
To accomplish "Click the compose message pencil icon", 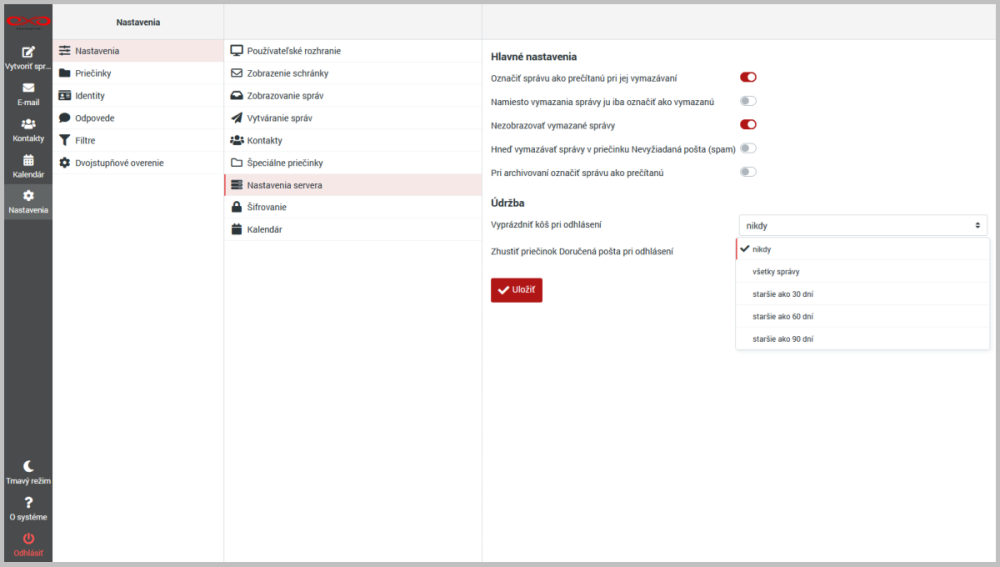I will coord(28,52).
